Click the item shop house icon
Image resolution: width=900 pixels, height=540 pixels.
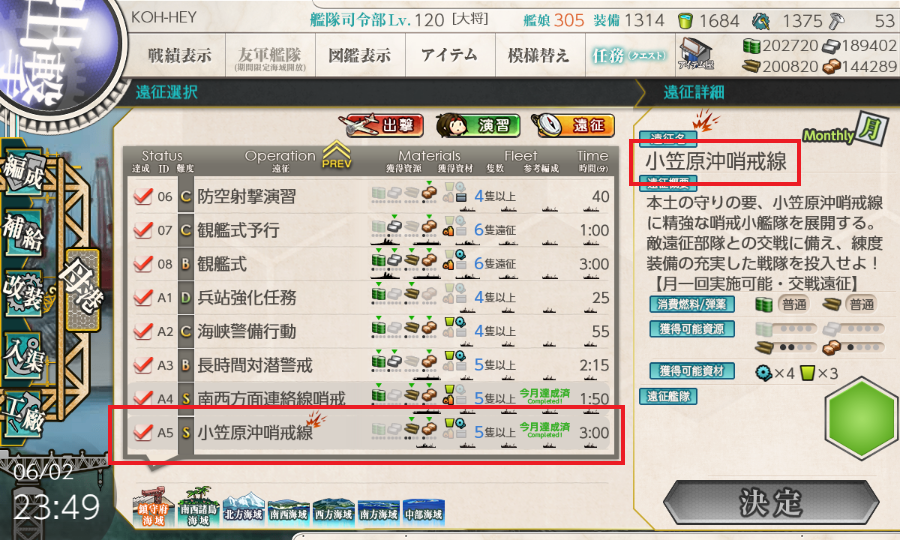click(696, 55)
